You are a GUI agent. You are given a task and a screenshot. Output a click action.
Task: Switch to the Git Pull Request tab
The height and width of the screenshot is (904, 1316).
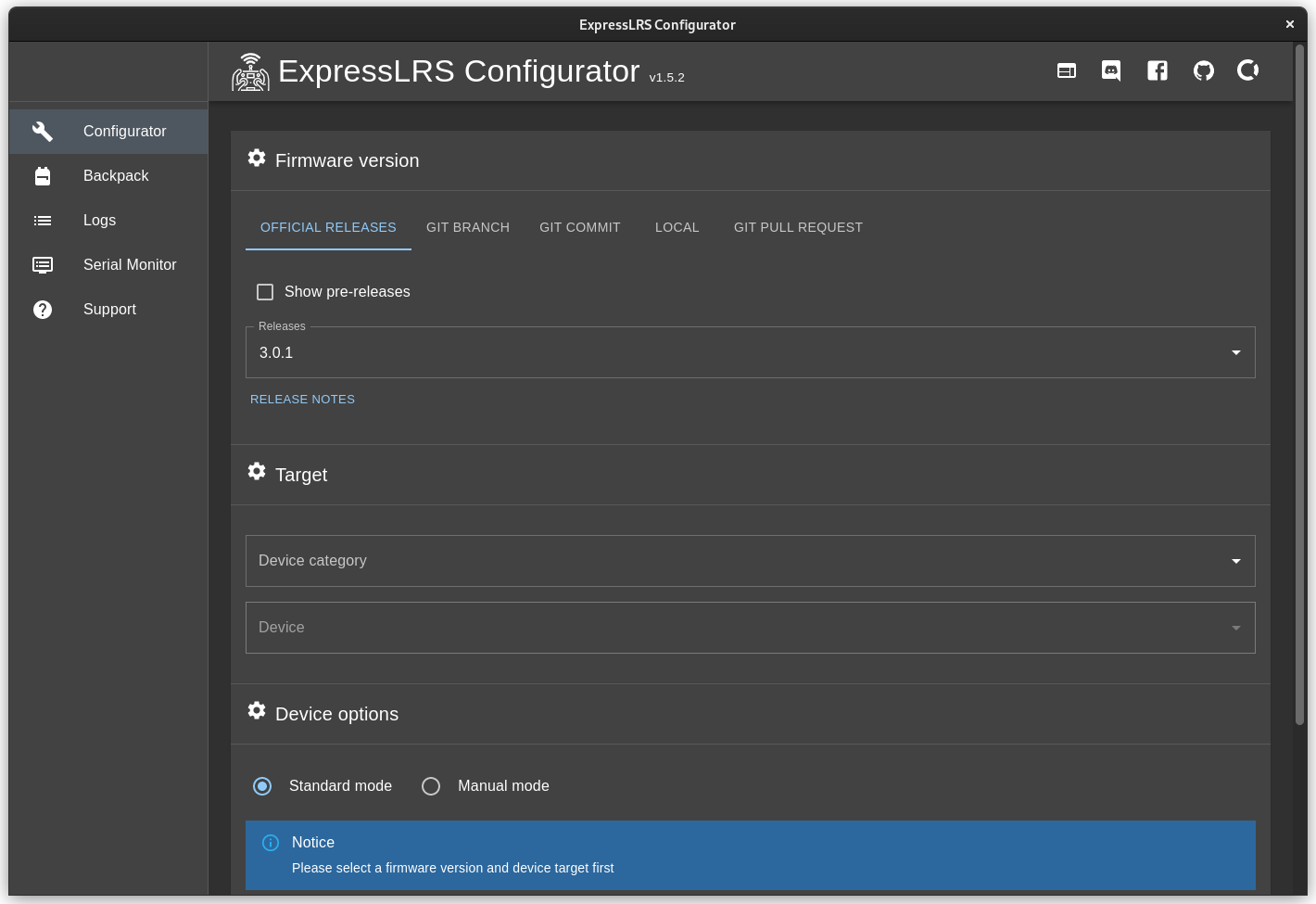[x=798, y=227]
